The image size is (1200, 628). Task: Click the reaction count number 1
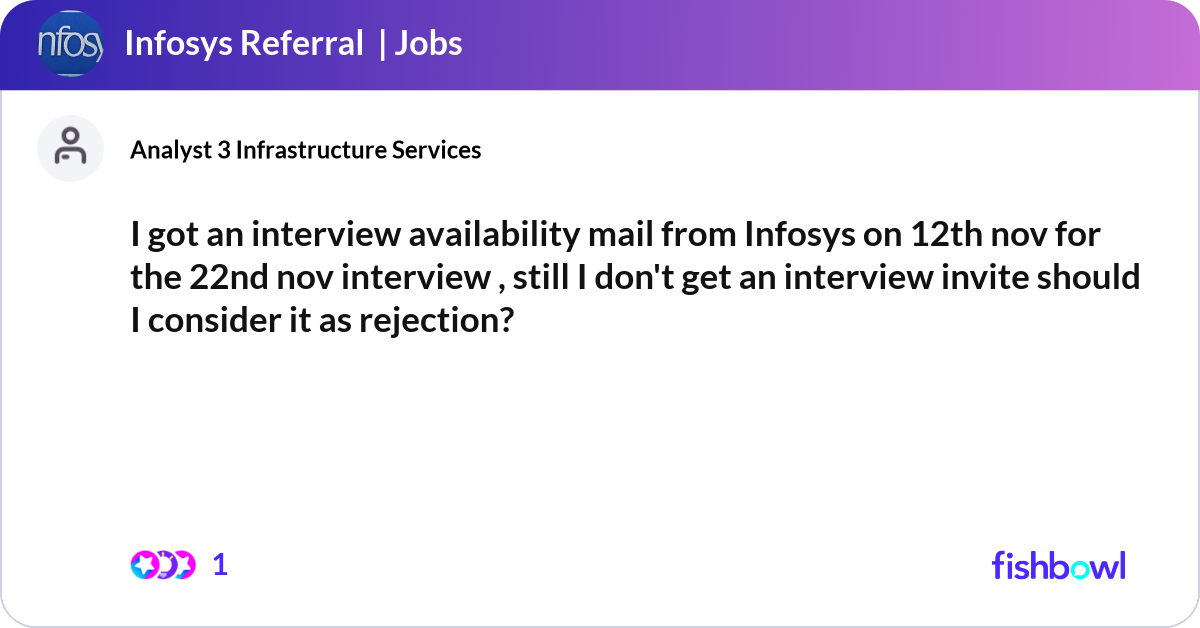click(x=221, y=565)
